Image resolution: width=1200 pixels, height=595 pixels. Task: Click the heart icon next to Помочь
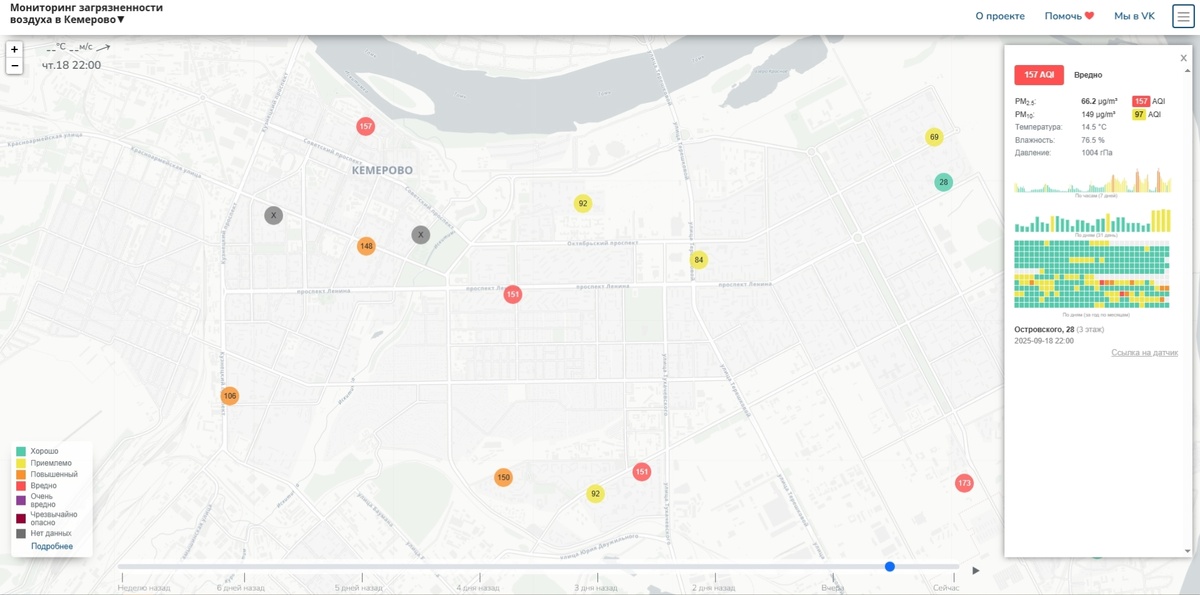pos(1090,16)
